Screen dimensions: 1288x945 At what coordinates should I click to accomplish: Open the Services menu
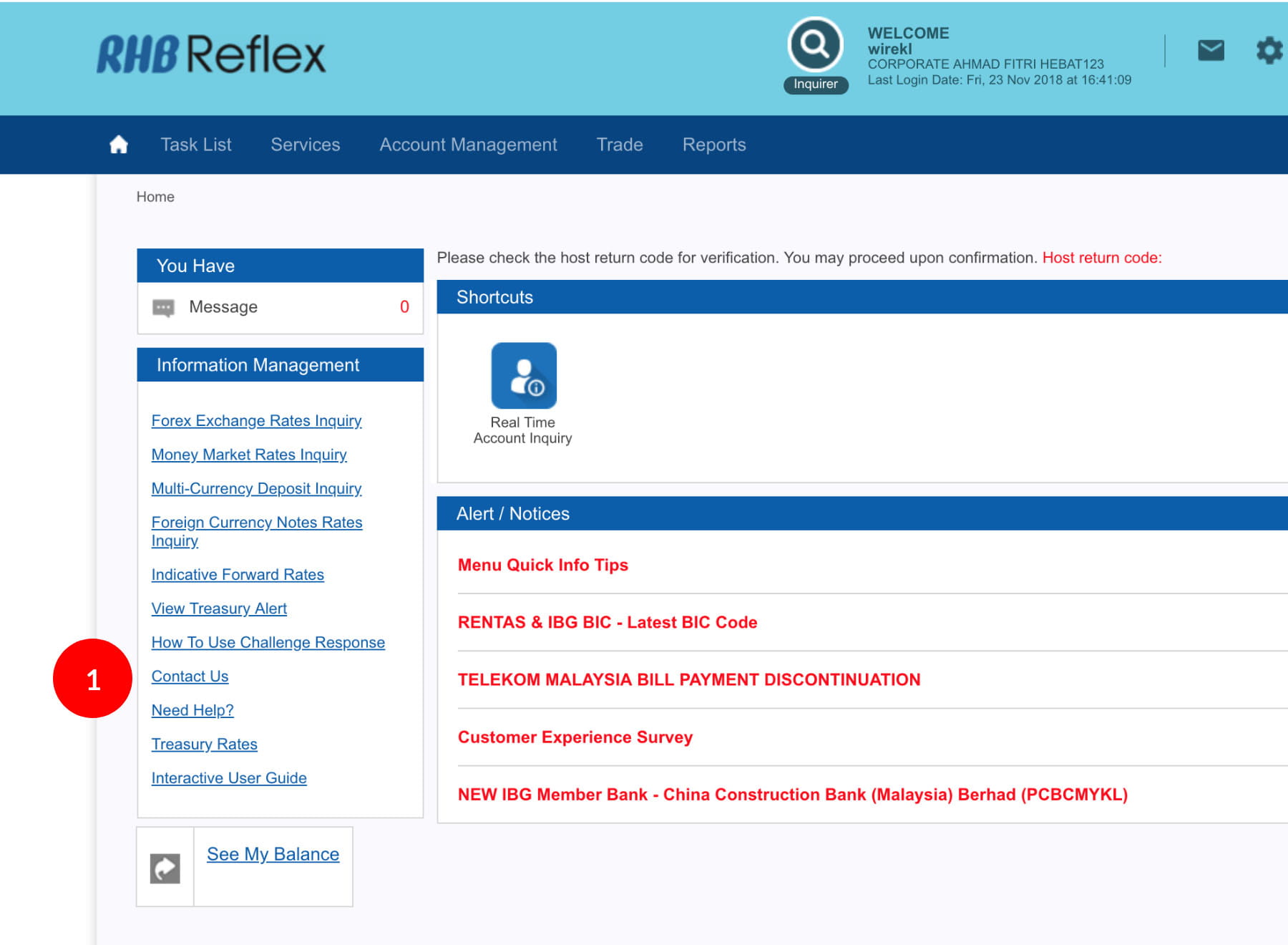coord(305,145)
